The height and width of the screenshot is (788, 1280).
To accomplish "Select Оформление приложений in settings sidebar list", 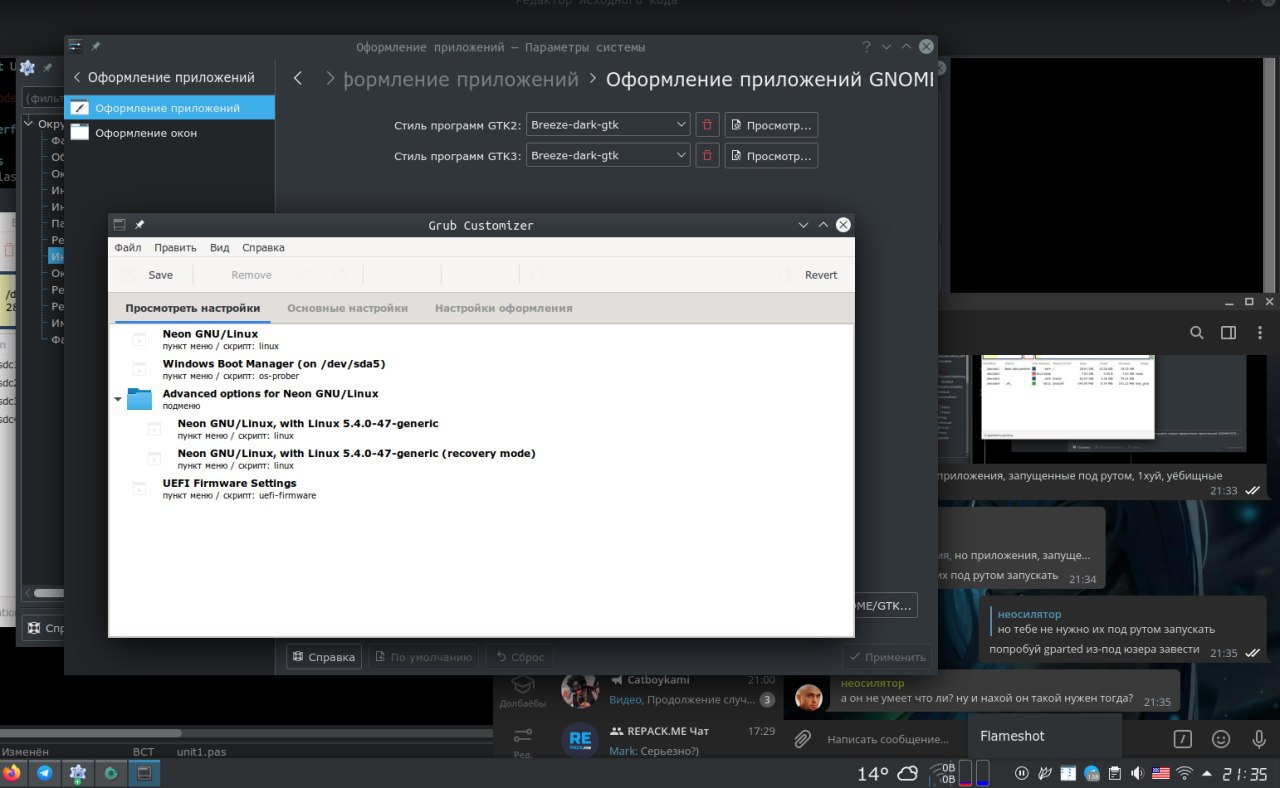I will click(169, 108).
